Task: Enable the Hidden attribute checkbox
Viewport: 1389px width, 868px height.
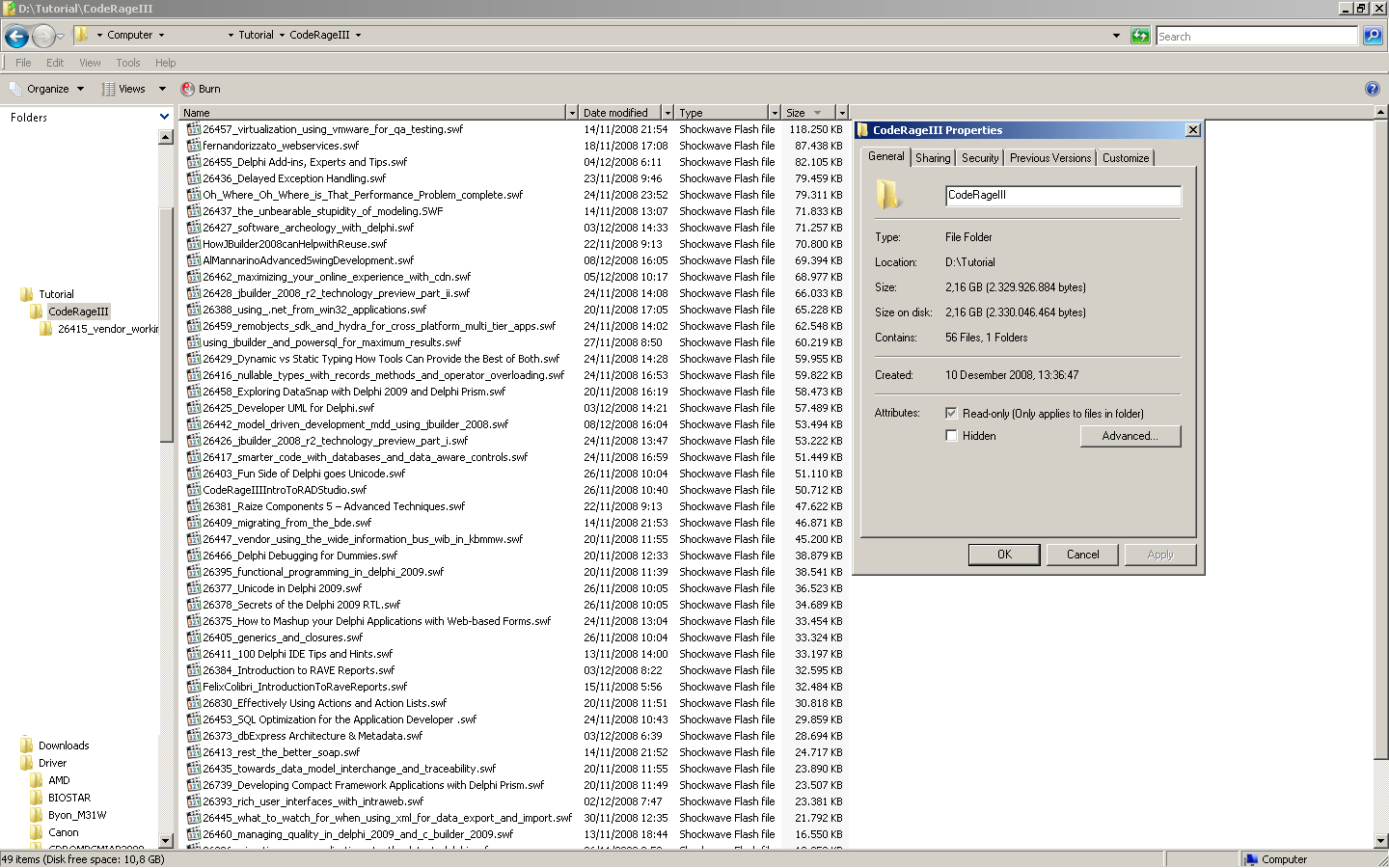Action: pos(951,436)
